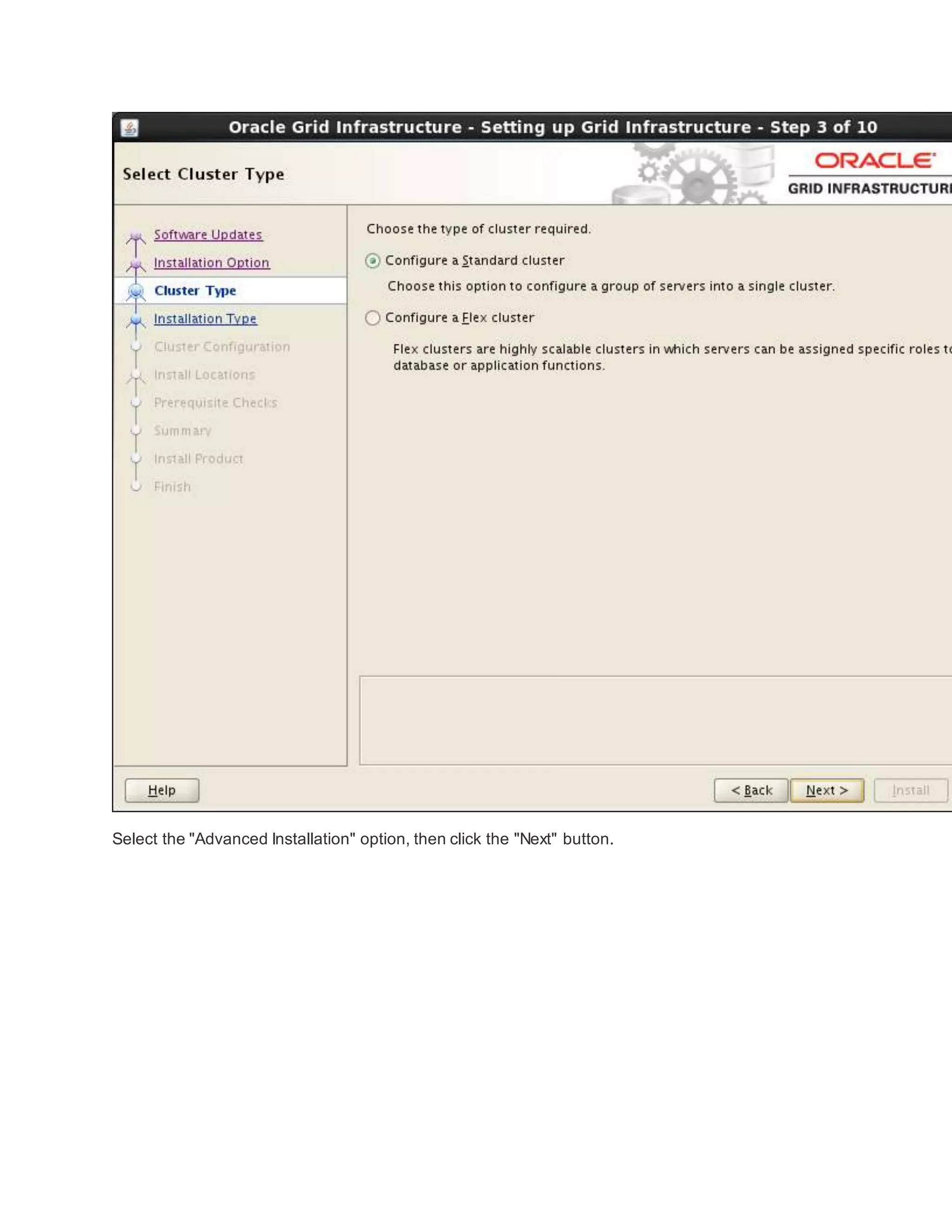The image size is (952, 1232).
Task: Click the 'Install Product' step text
Action: tap(198, 458)
